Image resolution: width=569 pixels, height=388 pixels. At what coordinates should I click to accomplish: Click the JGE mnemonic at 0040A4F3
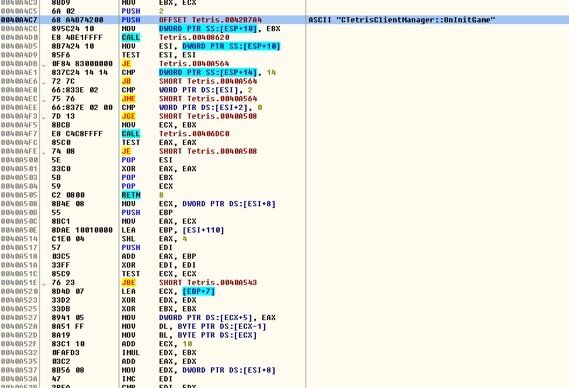pyautogui.click(x=128, y=116)
